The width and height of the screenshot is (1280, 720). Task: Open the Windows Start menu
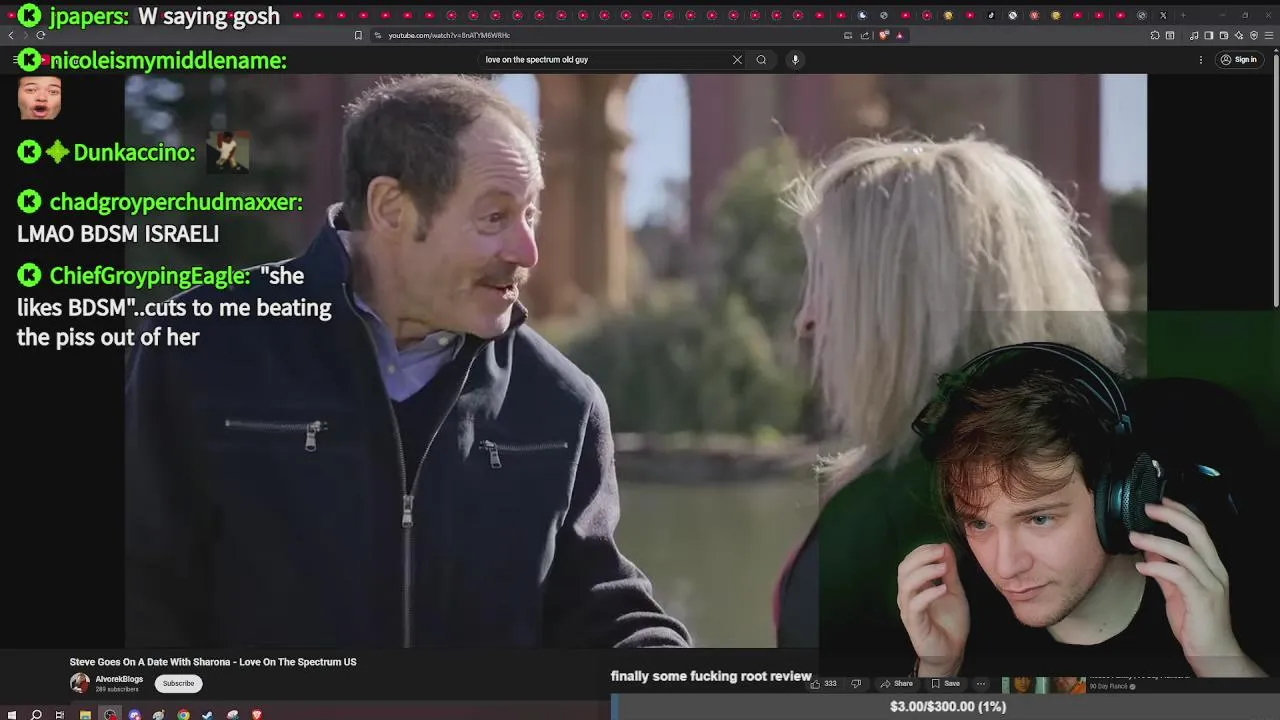[12, 714]
